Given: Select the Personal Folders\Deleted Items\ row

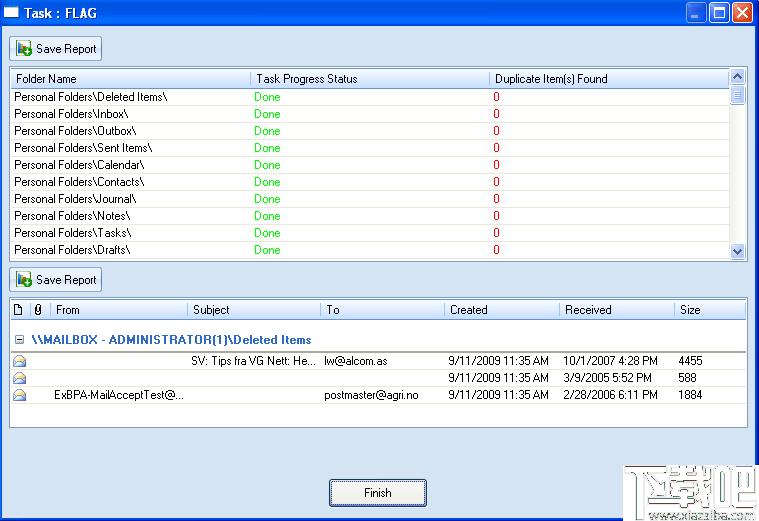Looking at the screenshot, I should [x=370, y=97].
